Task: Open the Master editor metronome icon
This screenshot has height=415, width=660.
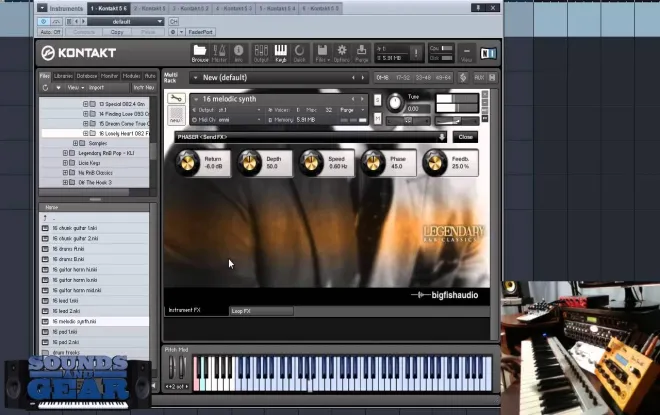Action: click(219, 53)
